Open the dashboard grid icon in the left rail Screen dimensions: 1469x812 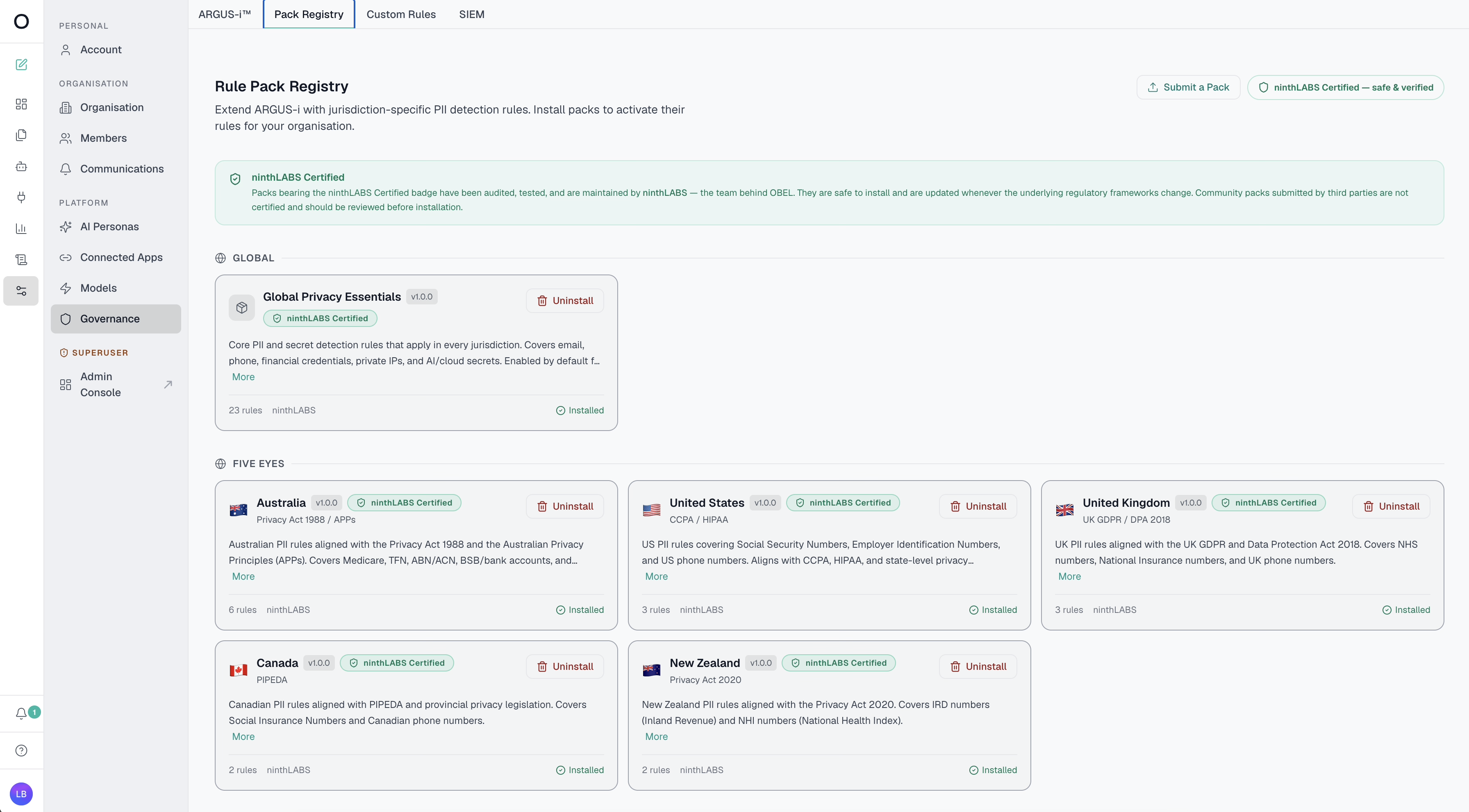pyautogui.click(x=21, y=104)
